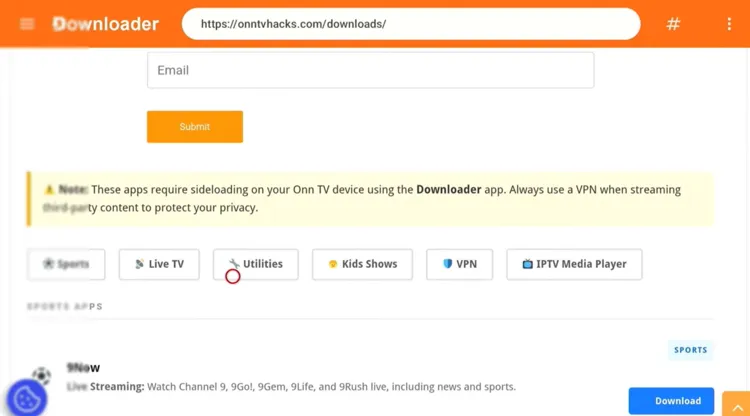The width and height of the screenshot is (750, 416).
Task: Click the soccer ball icon beside 9Now
Action: coord(42,376)
